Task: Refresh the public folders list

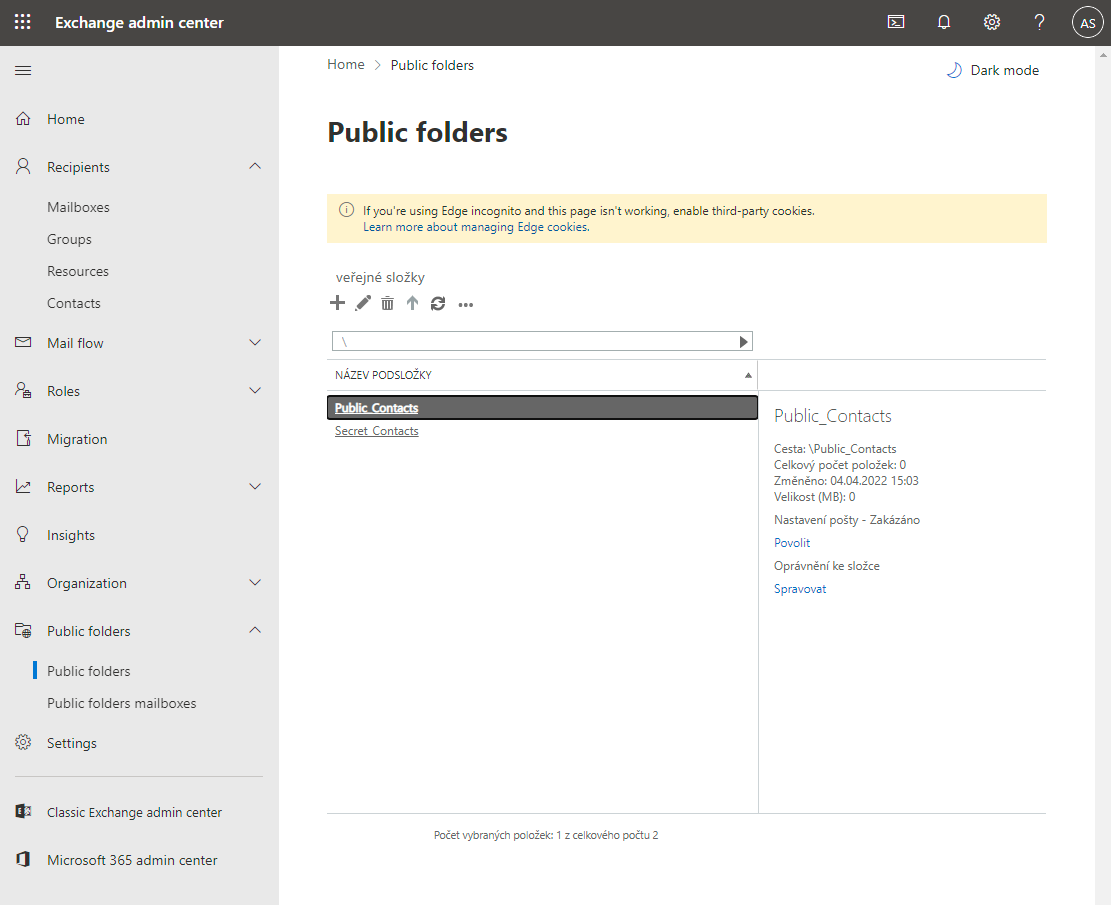Action: pos(438,303)
